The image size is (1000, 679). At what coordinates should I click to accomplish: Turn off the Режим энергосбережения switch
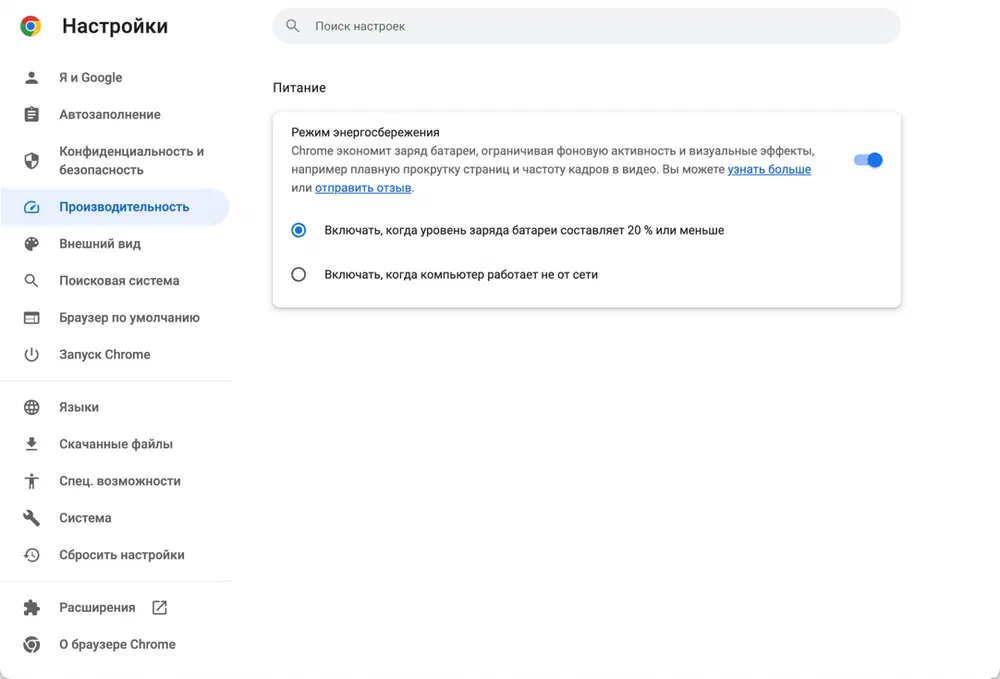tap(868, 160)
